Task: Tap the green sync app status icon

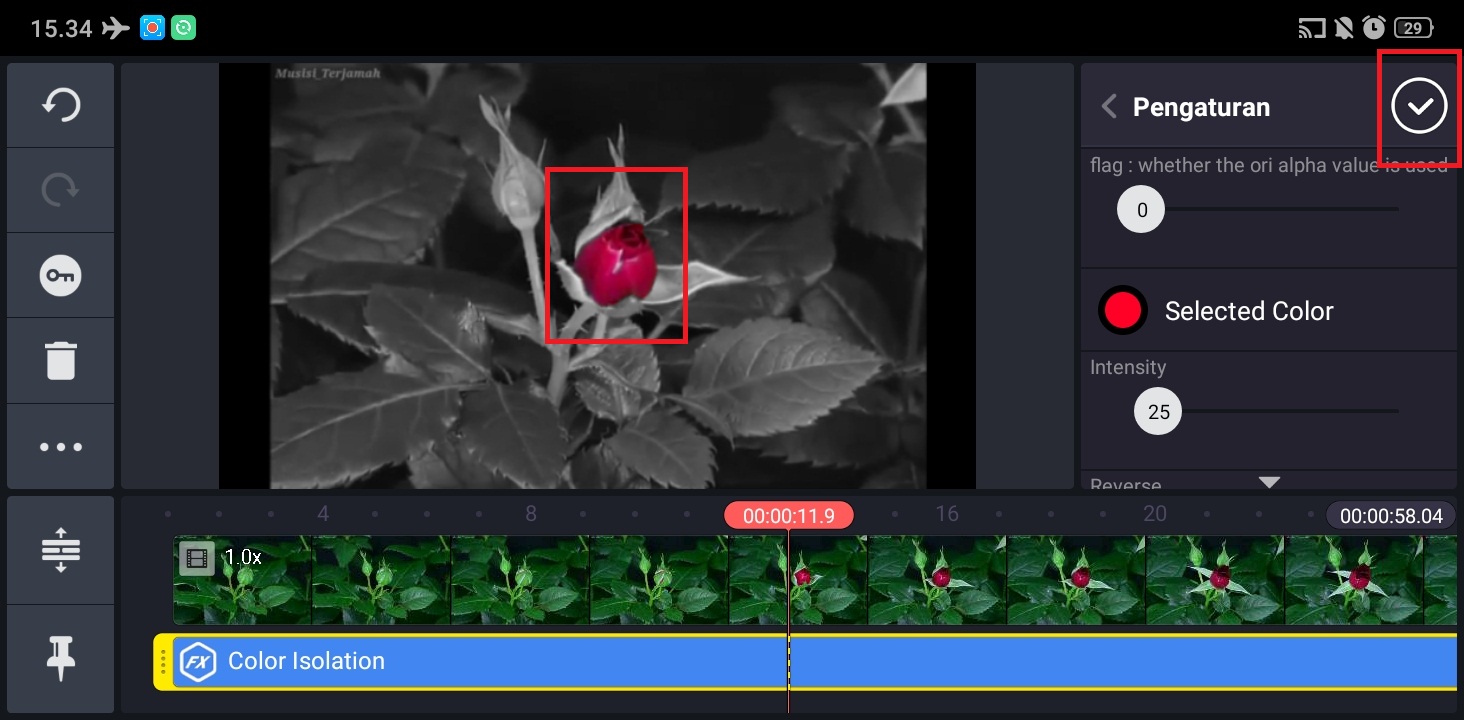Action: [x=183, y=28]
